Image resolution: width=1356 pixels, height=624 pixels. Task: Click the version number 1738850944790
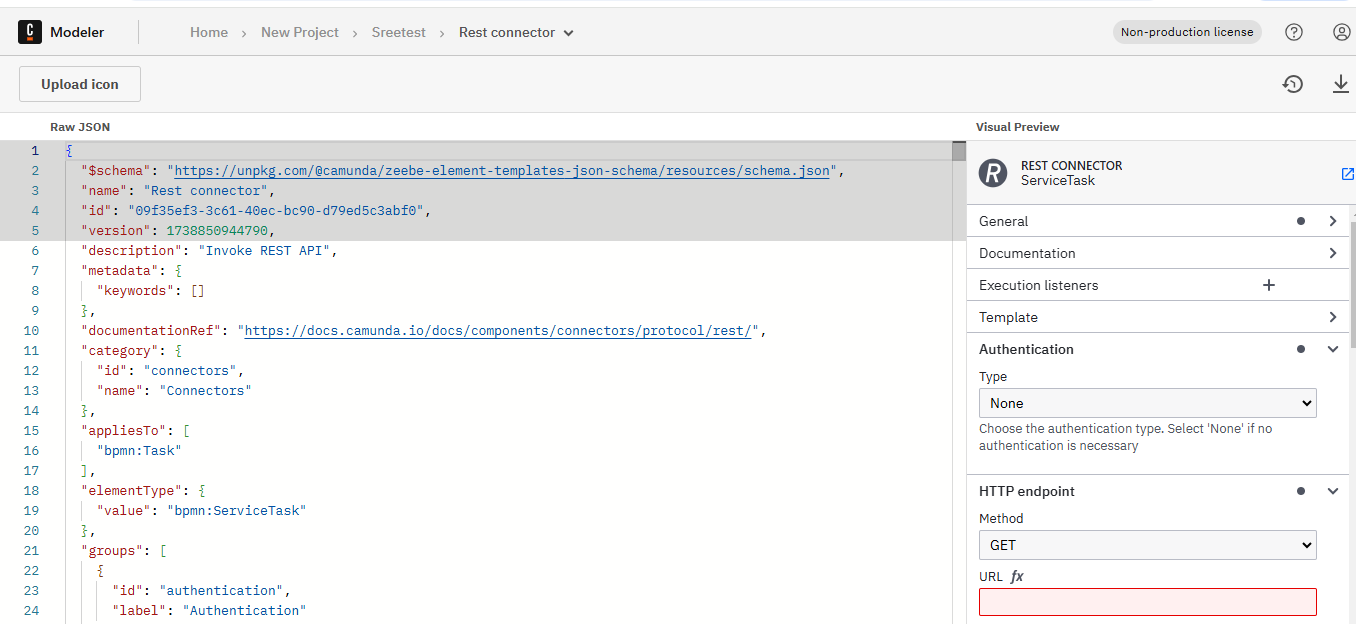(217, 230)
